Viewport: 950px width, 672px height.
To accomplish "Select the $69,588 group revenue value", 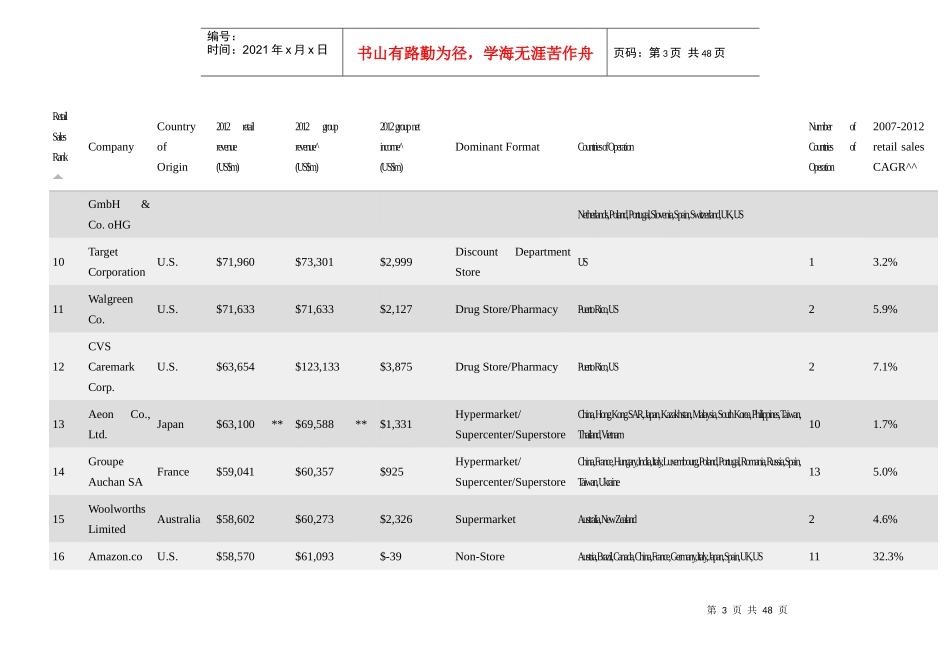I will 314,424.
